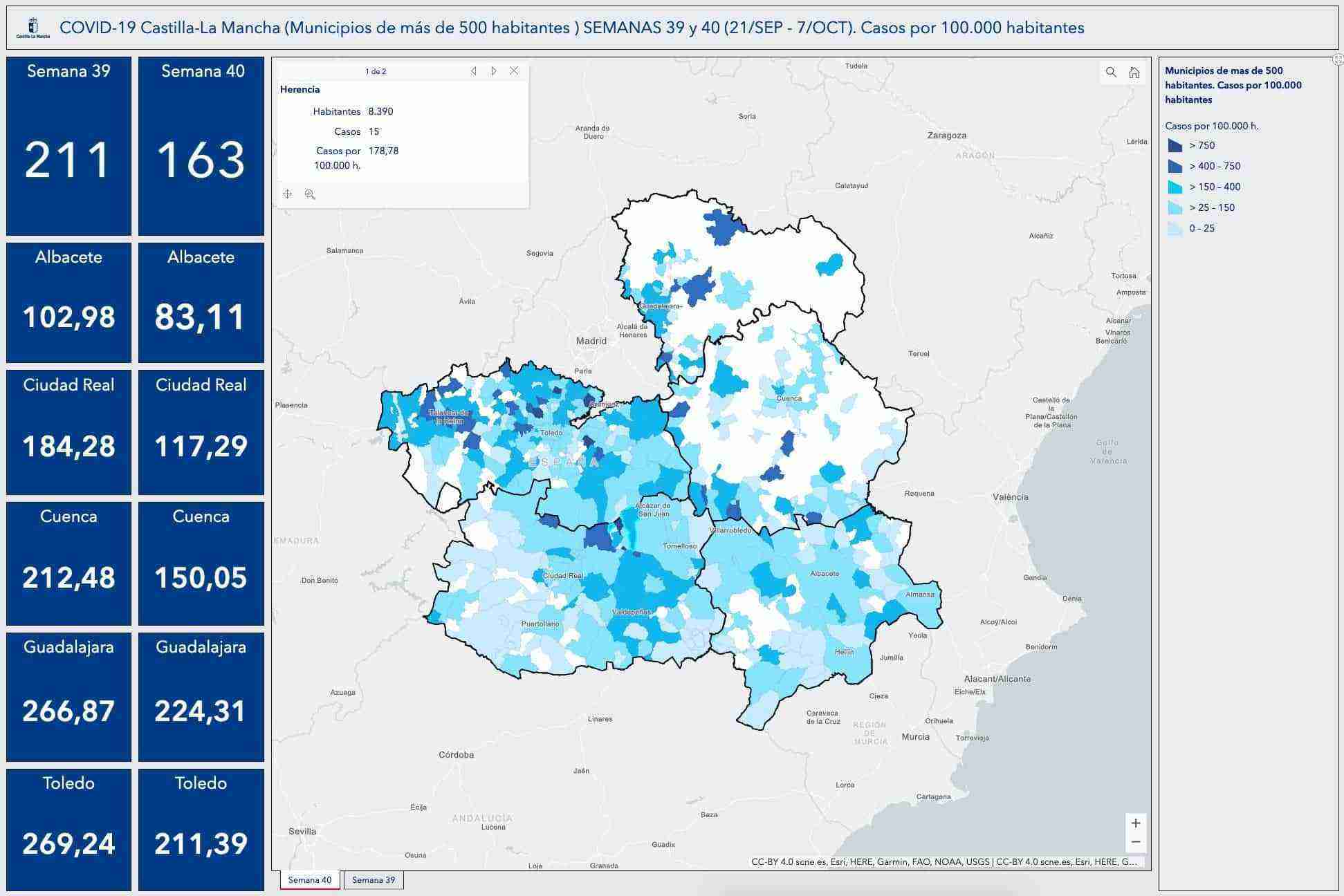Open the map search magnifier
Screen dimensions: 1344x896
pyautogui.click(x=1111, y=73)
